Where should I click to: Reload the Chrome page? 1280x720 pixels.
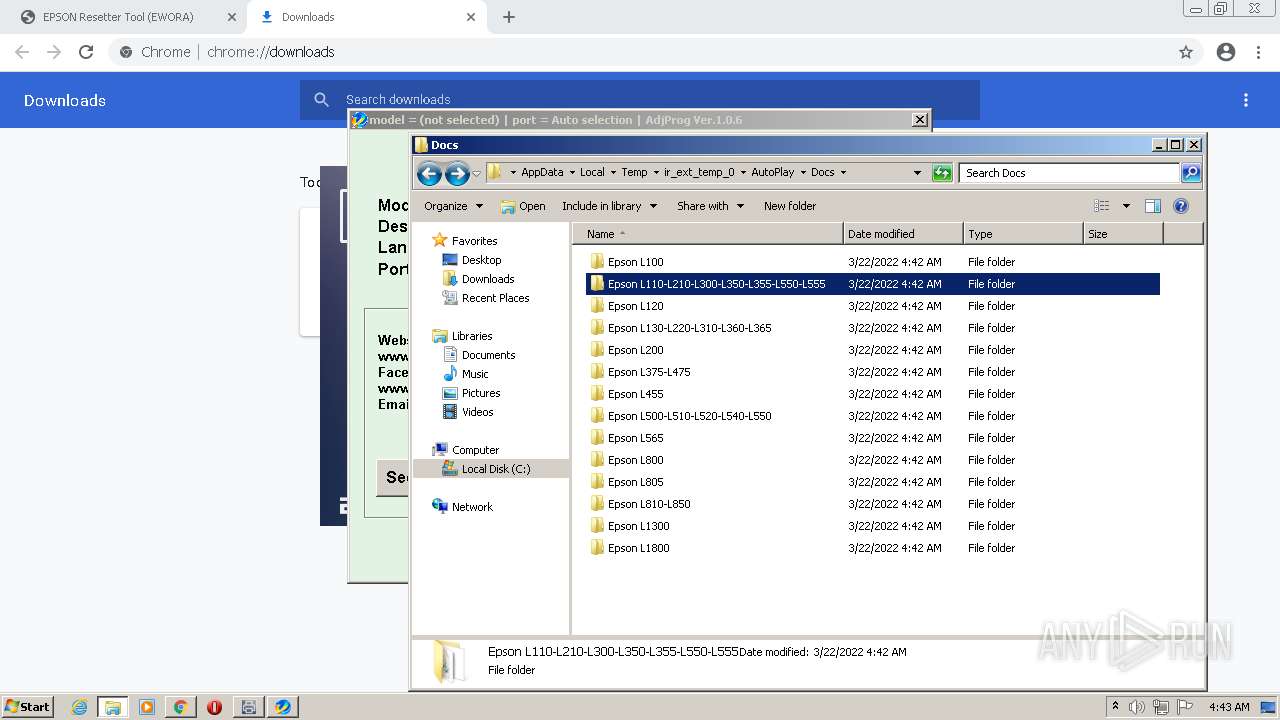pyautogui.click(x=86, y=52)
